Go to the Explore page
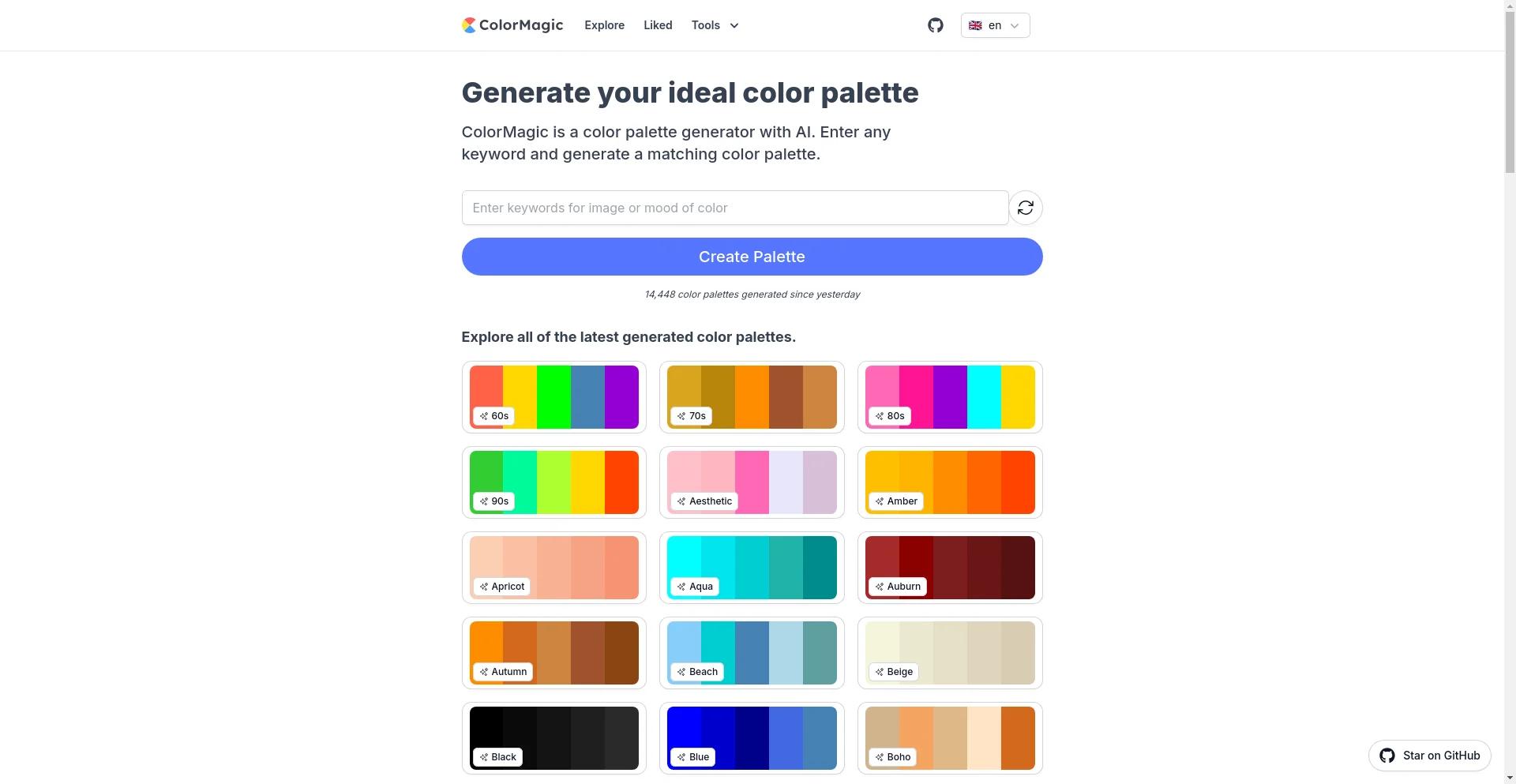The height and width of the screenshot is (784, 1516). click(x=604, y=25)
